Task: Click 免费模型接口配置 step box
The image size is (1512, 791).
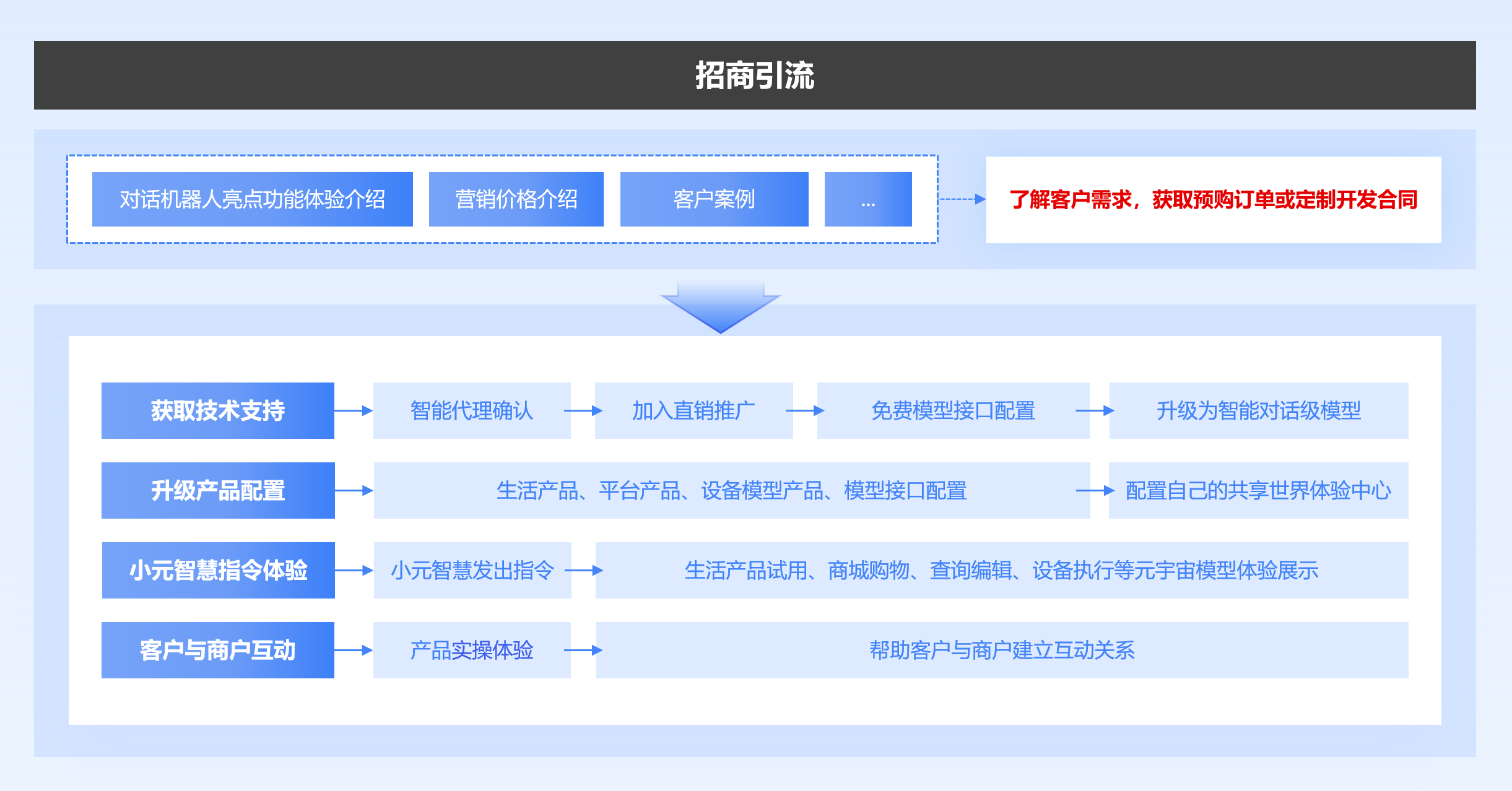Action: coord(952,410)
